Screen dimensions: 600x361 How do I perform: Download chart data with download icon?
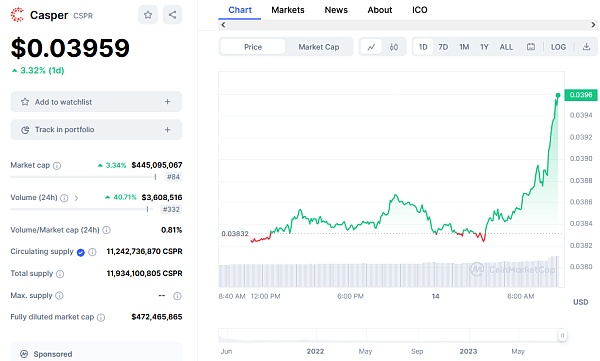[586, 47]
